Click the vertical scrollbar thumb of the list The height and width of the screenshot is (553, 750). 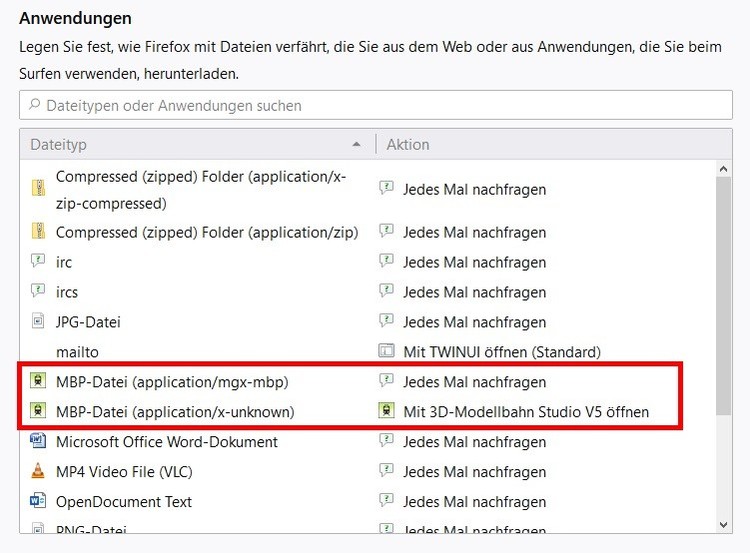click(x=723, y=296)
